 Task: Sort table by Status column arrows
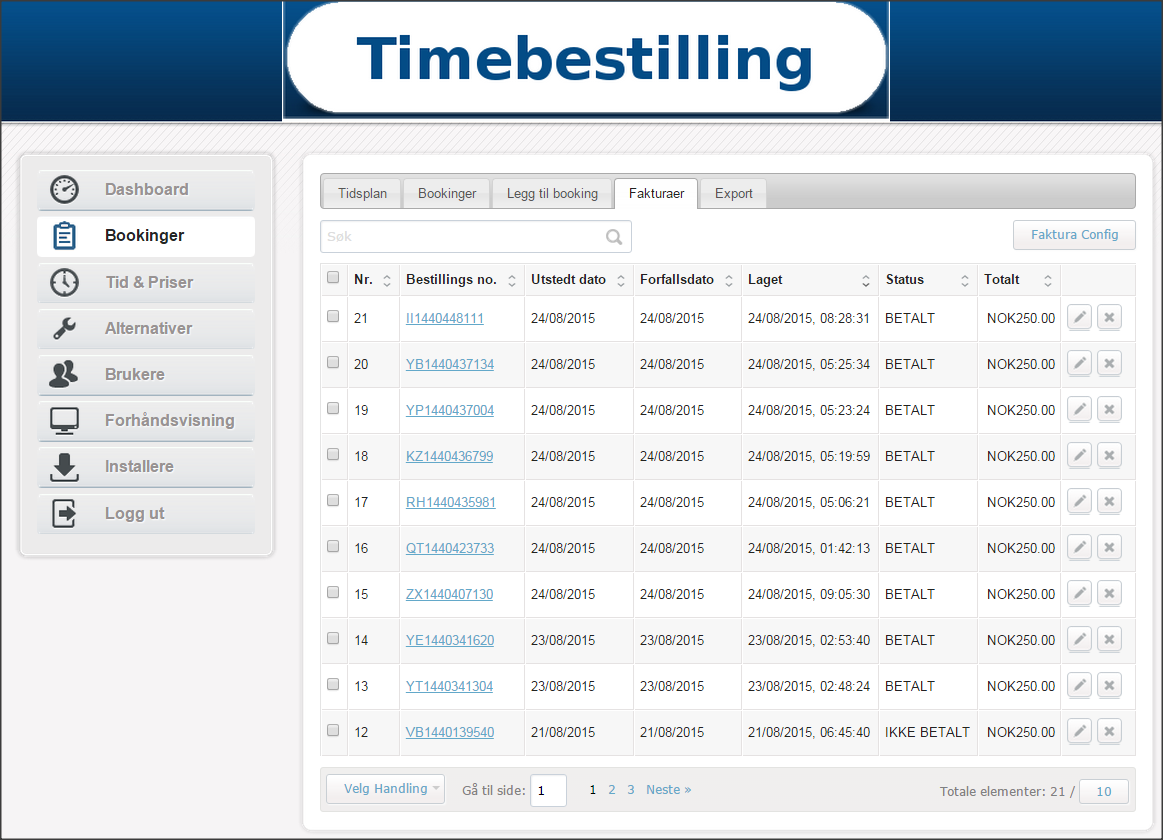point(965,281)
